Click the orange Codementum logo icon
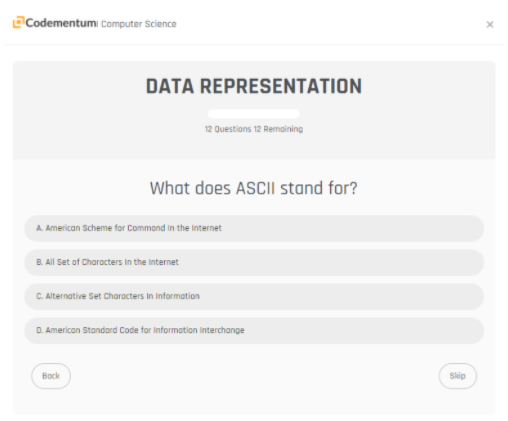 (x=19, y=22)
